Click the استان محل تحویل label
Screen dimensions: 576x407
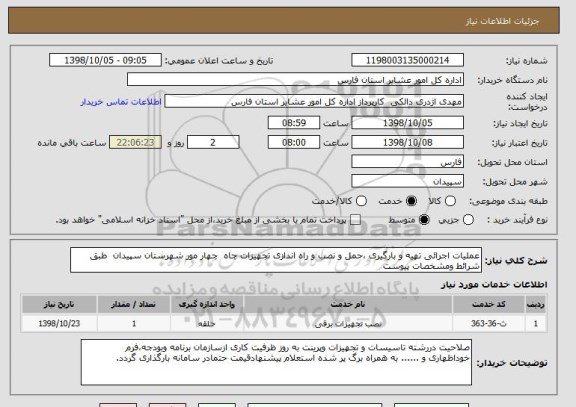coord(512,162)
